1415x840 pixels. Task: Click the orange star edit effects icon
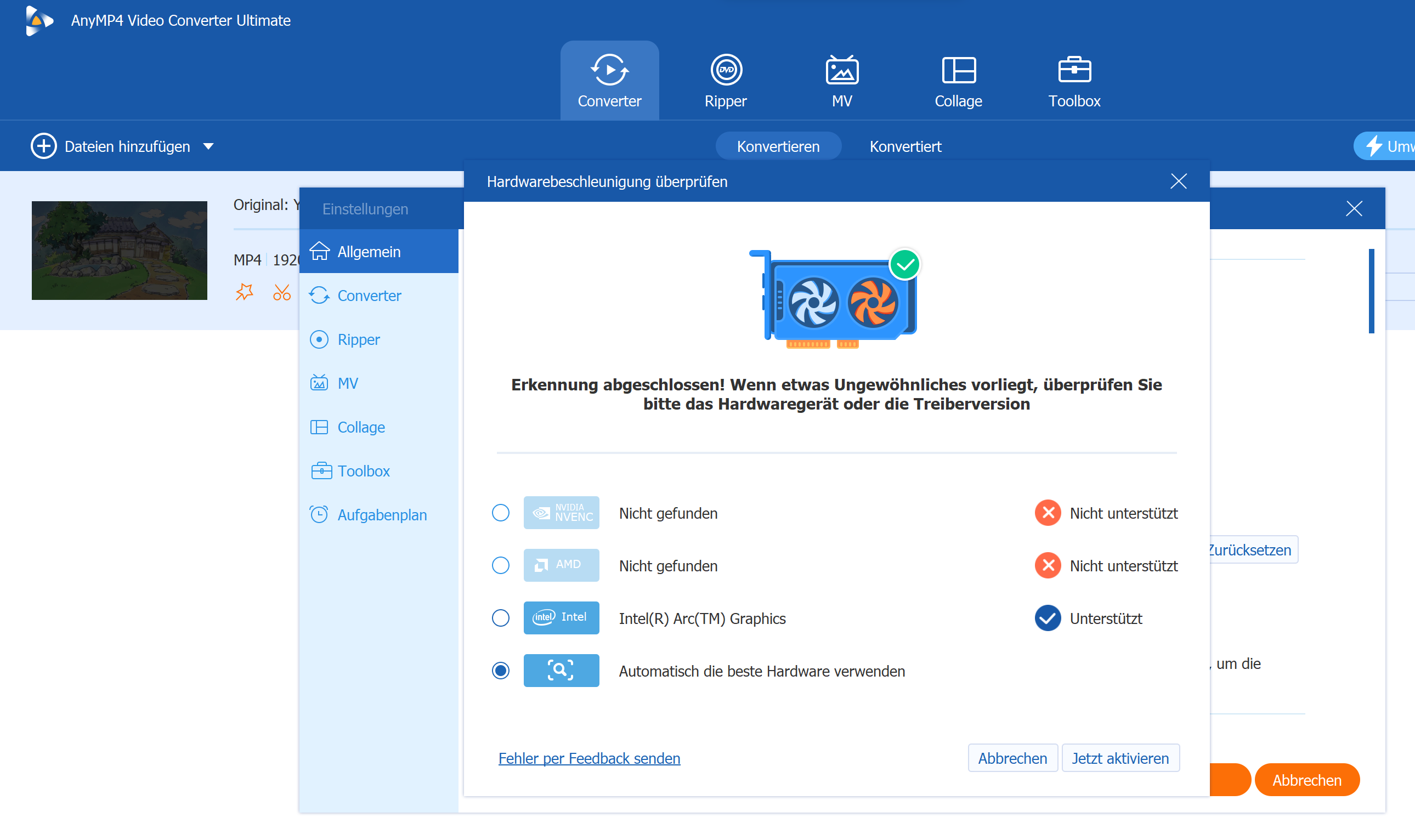click(x=245, y=292)
